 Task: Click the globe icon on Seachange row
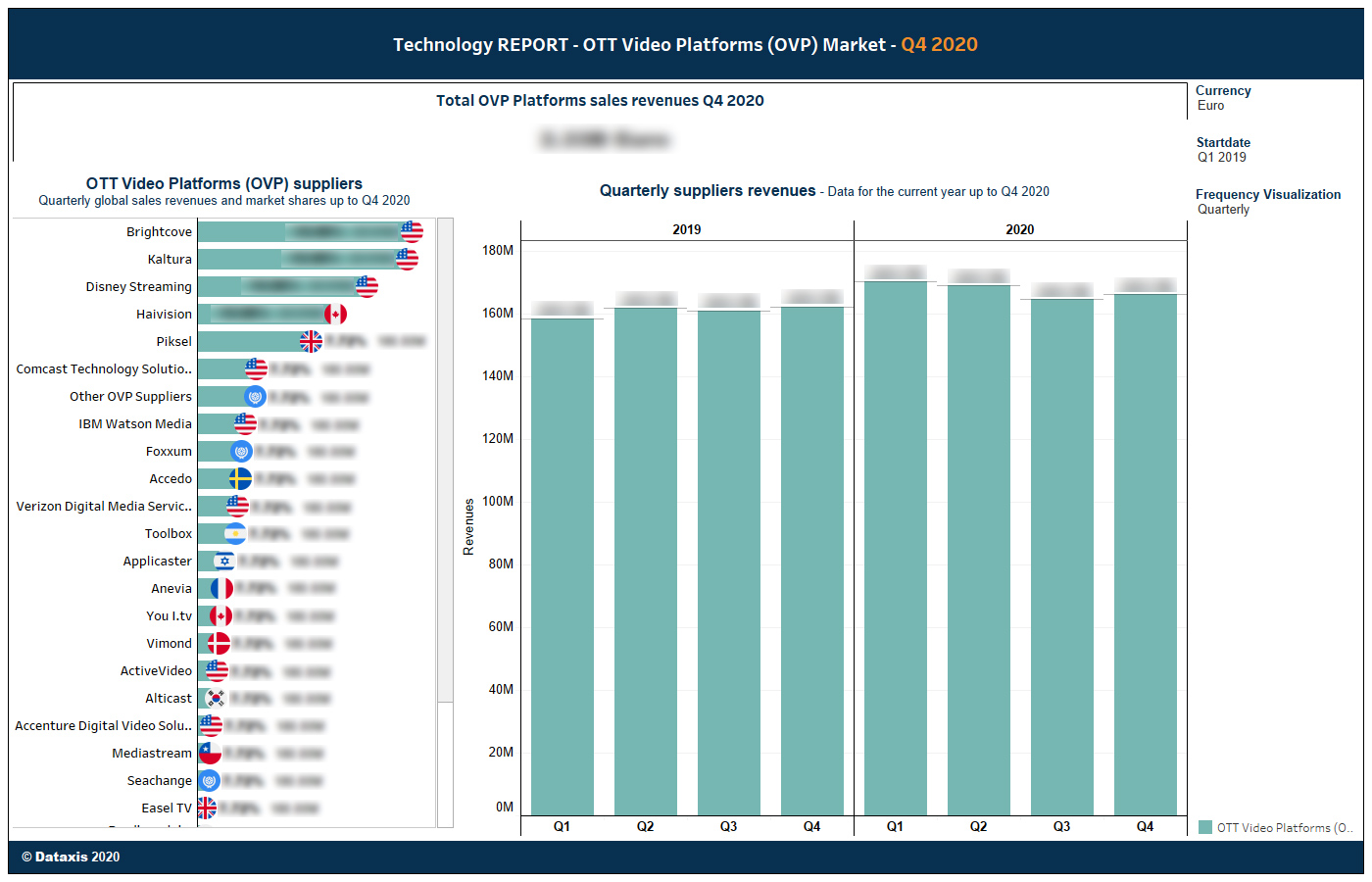point(209,780)
